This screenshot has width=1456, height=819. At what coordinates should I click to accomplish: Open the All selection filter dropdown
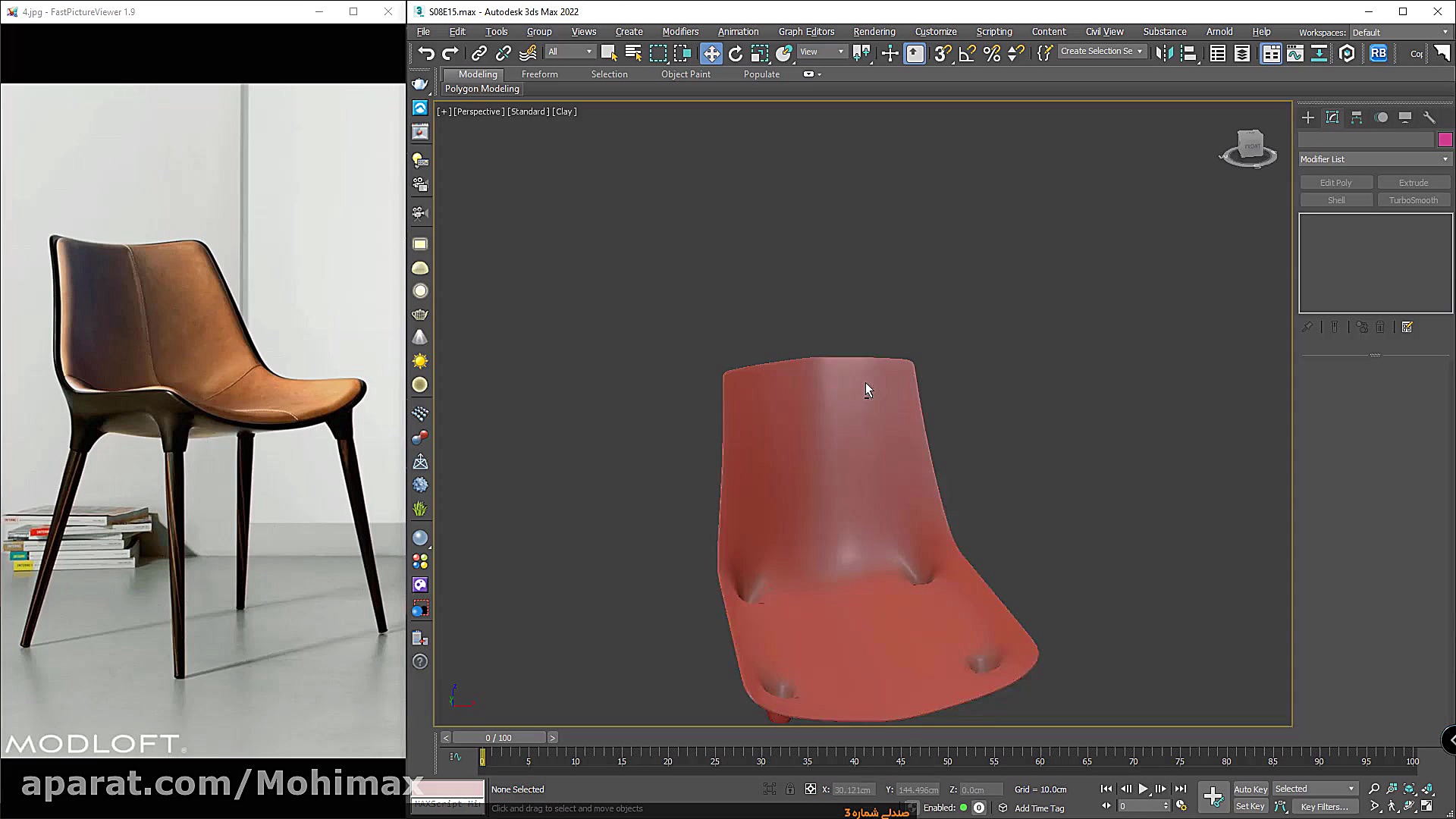coord(570,52)
